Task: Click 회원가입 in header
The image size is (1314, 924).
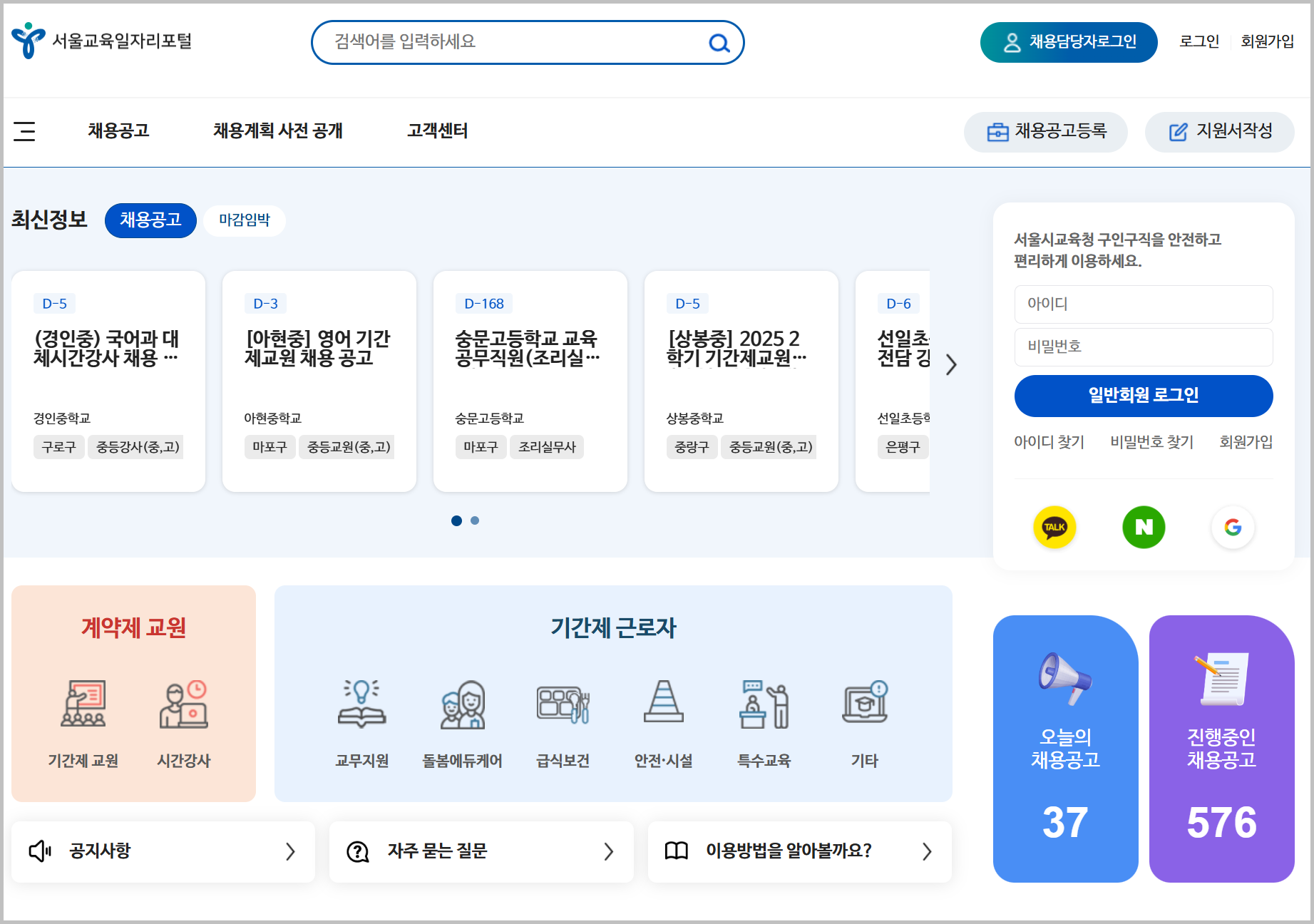Action: (x=1268, y=42)
